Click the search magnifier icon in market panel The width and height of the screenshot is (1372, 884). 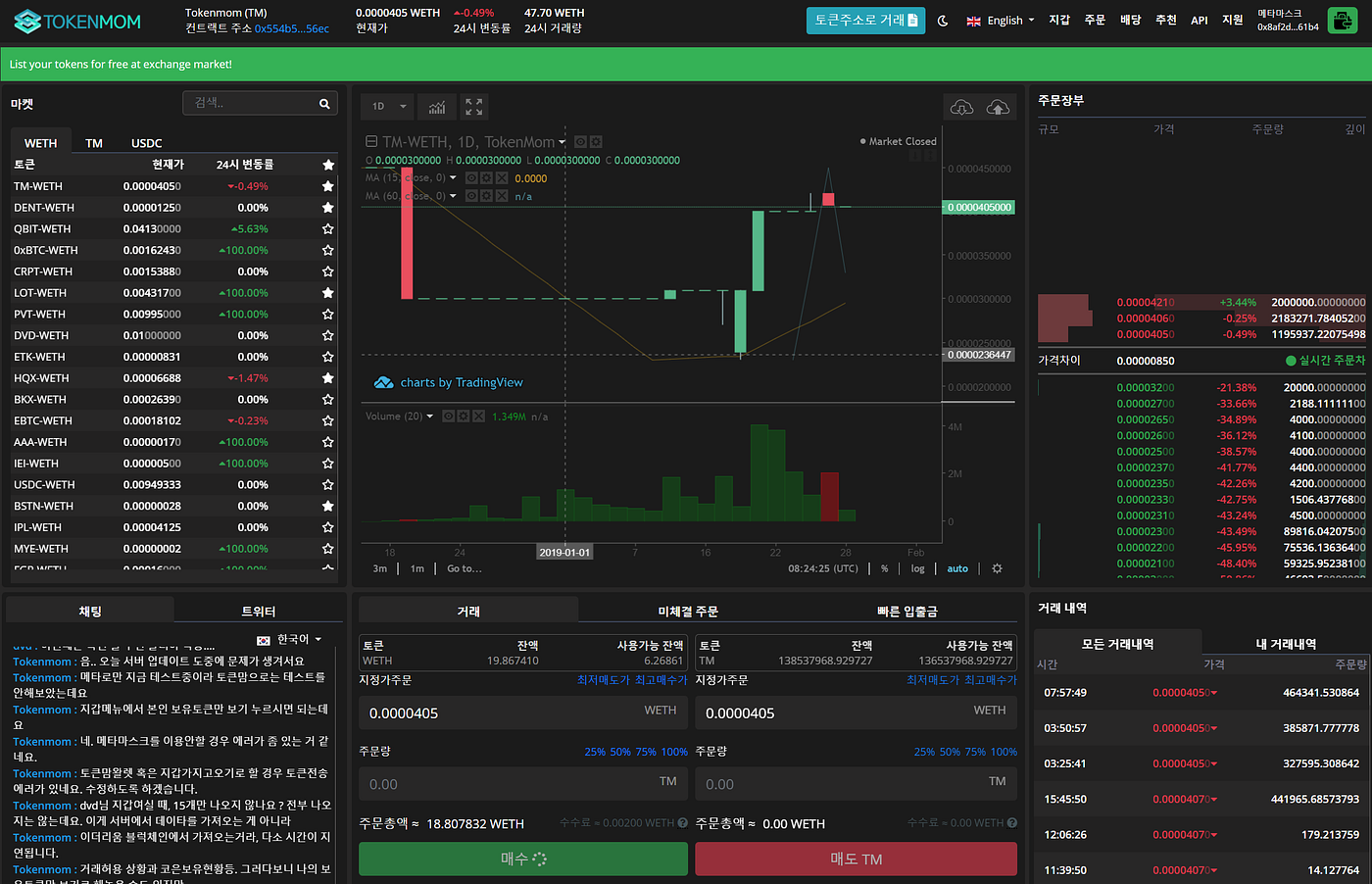tap(324, 103)
